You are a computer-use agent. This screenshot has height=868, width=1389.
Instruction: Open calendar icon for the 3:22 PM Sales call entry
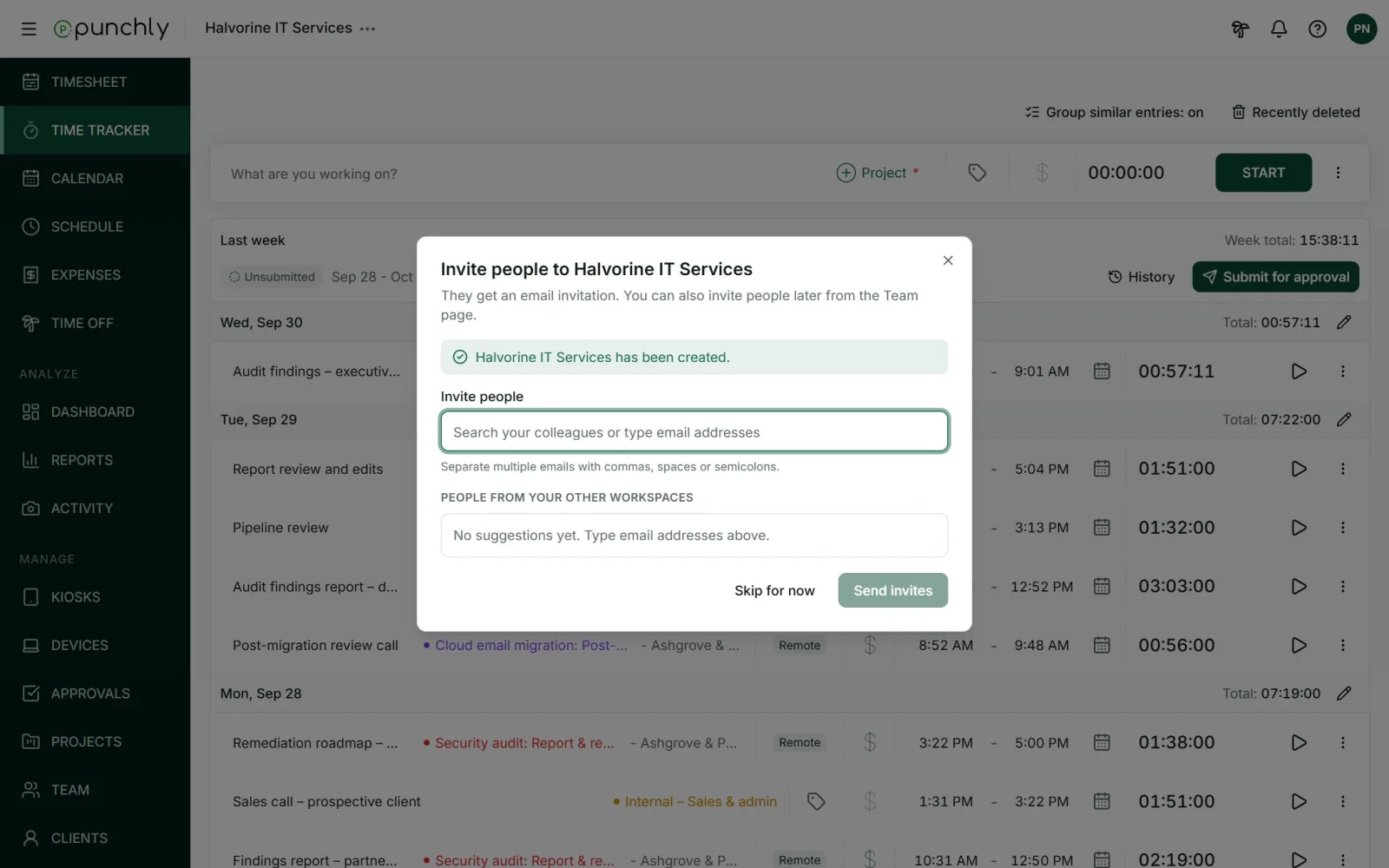point(1102,801)
